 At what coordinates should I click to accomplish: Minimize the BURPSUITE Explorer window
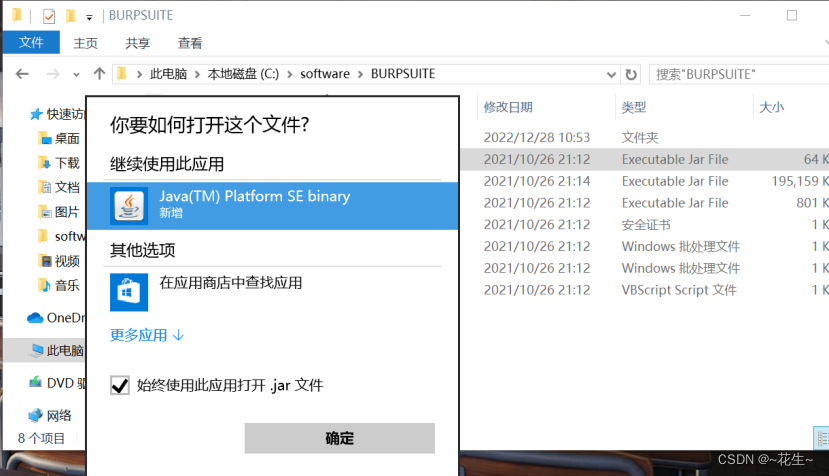745,15
